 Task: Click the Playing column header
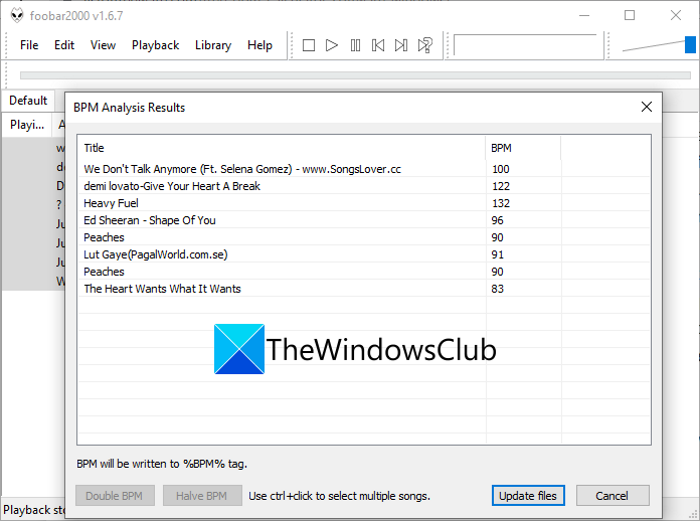[27, 125]
